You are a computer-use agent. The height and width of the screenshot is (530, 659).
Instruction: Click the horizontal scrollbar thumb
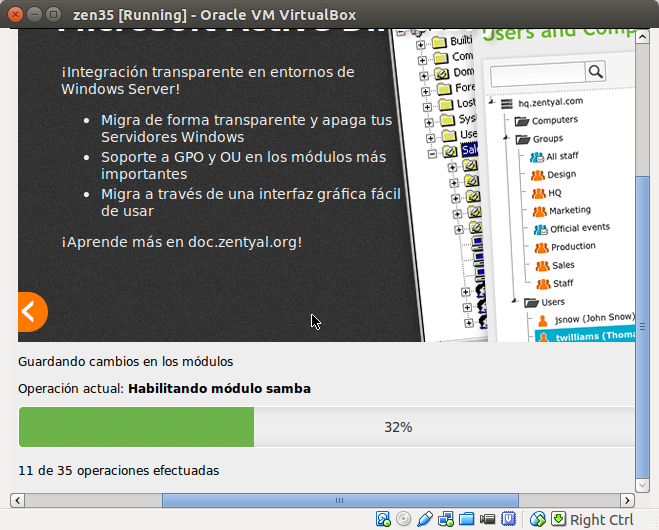click(x=340, y=500)
